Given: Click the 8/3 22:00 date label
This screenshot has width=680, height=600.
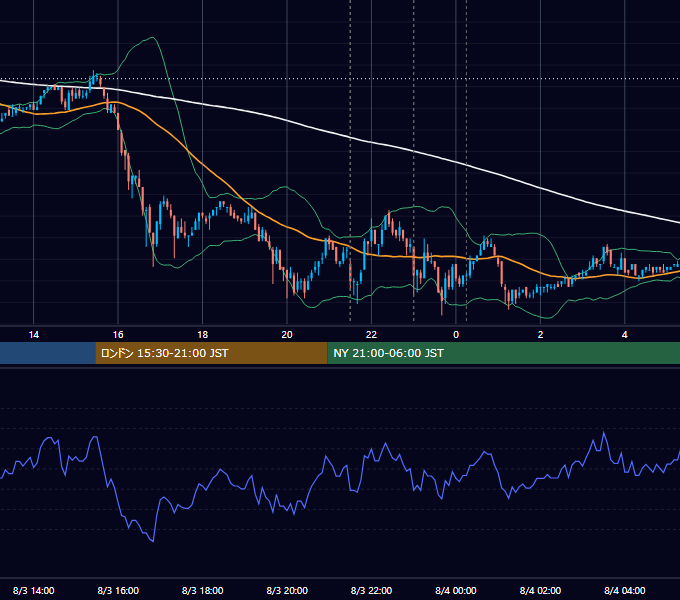Looking at the screenshot, I should pos(371,590).
